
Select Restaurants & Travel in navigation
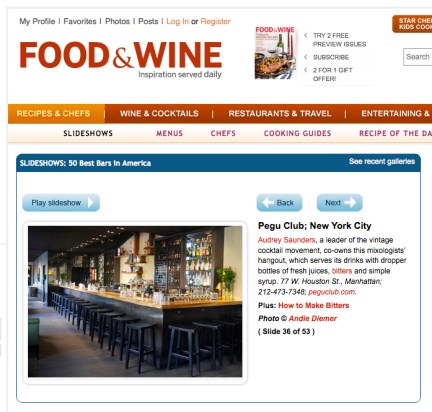pyautogui.click(x=280, y=113)
